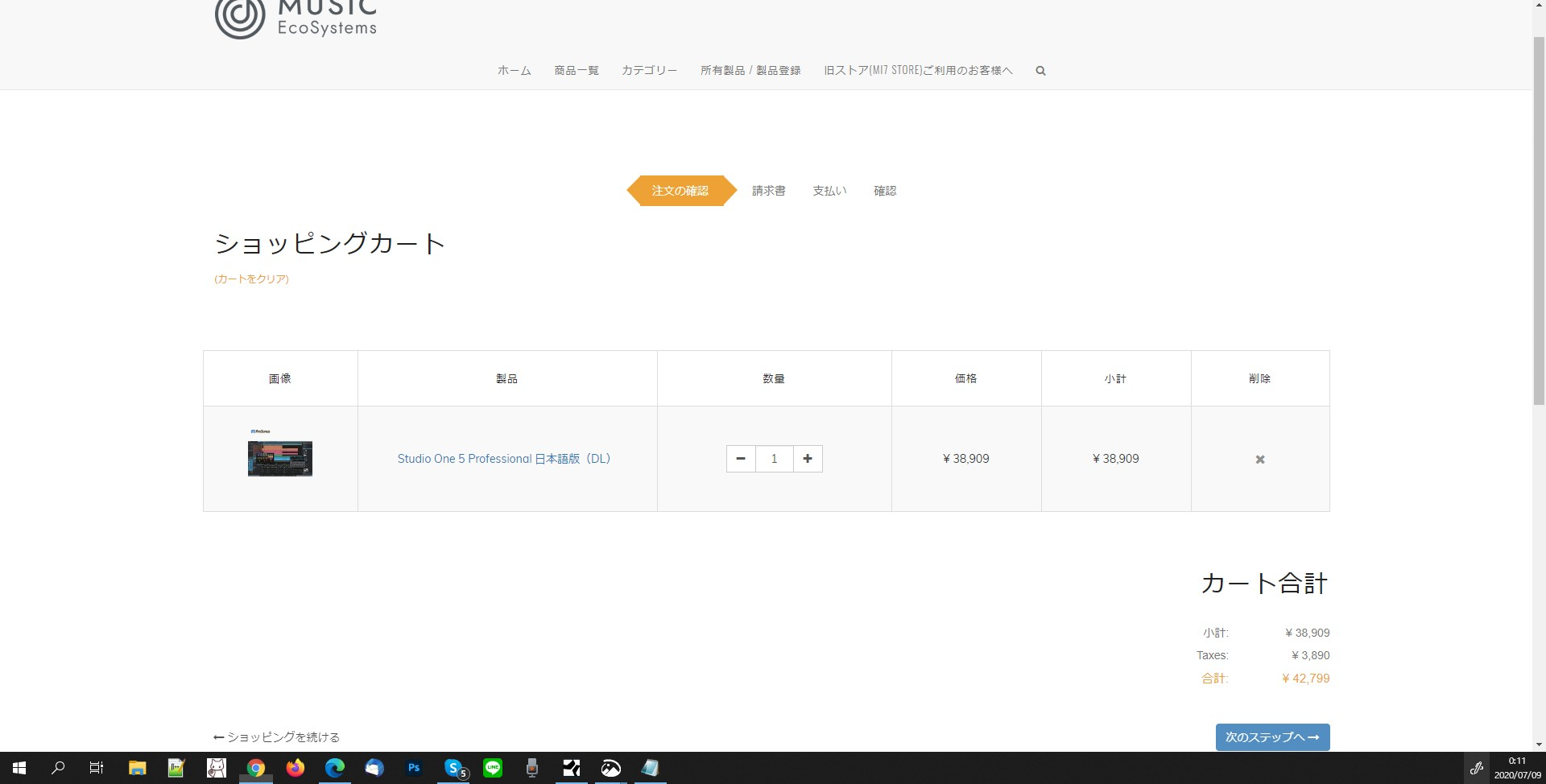This screenshot has width=1546, height=784.
Task: Click the 次のステップへ button
Action: click(x=1272, y=737)
